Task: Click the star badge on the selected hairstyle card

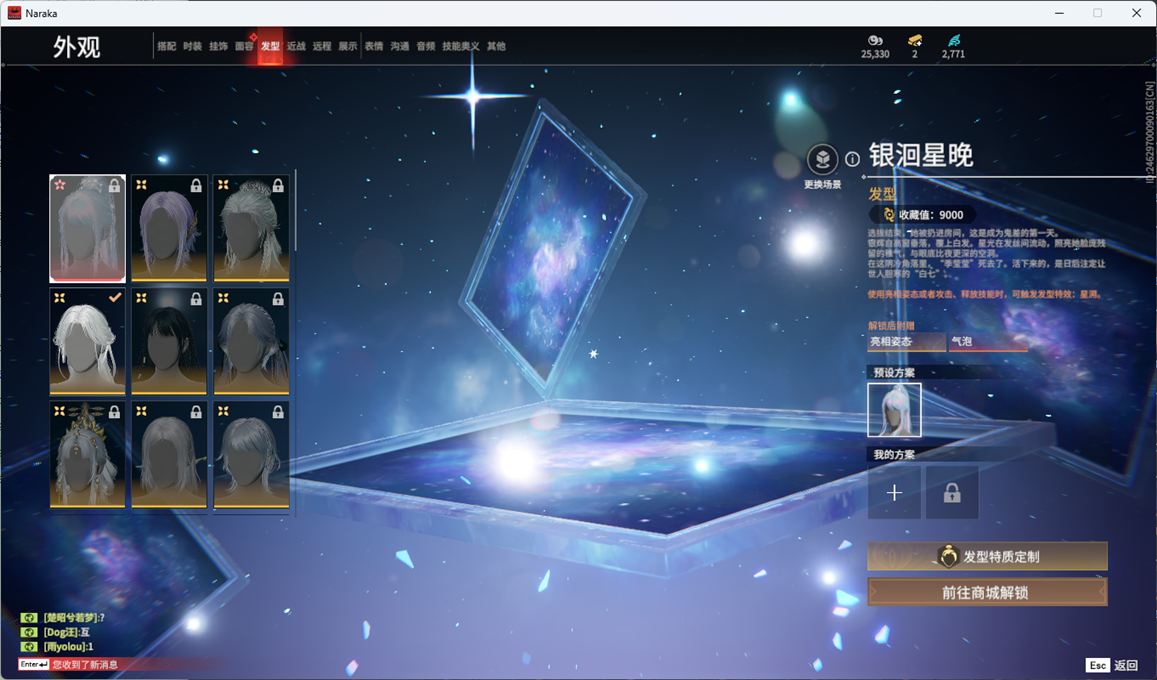Action: click(x=60, y=184)
